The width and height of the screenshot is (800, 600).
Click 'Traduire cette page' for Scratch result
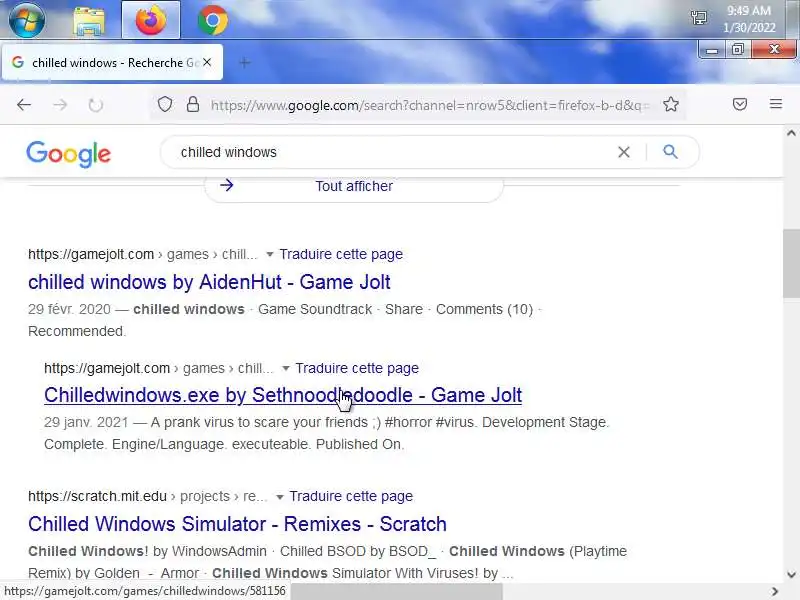pos(351,496)
